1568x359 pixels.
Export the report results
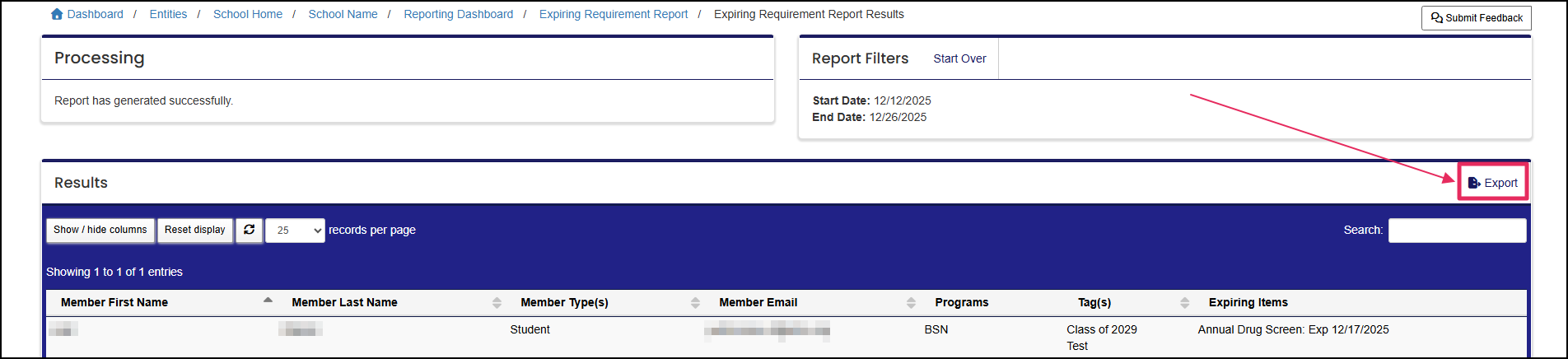pos(1493,183)
